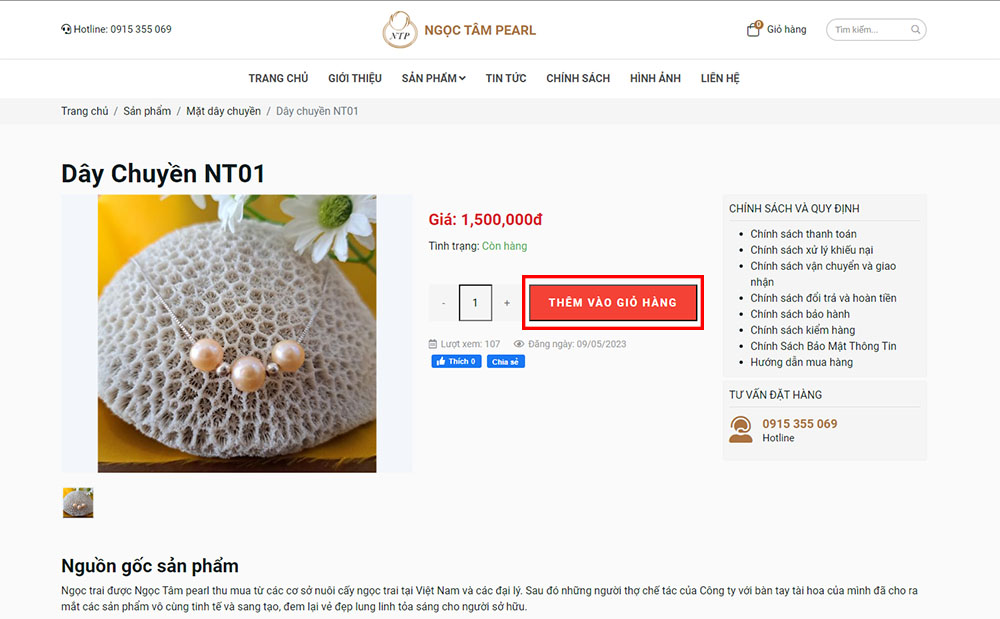The image size is (1000, 619).
Task: Click the support agent icon under Tư Vấn Đặt Hàng
Action: click(741, 428)
